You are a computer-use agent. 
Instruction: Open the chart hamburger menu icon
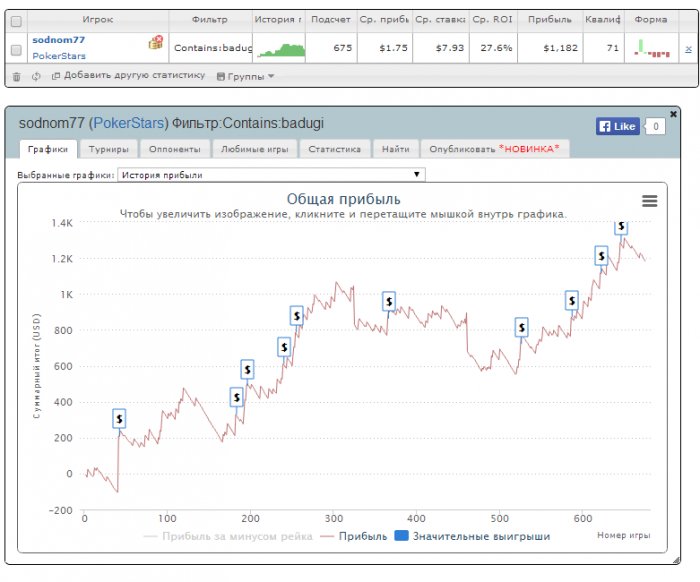[650, 201]
